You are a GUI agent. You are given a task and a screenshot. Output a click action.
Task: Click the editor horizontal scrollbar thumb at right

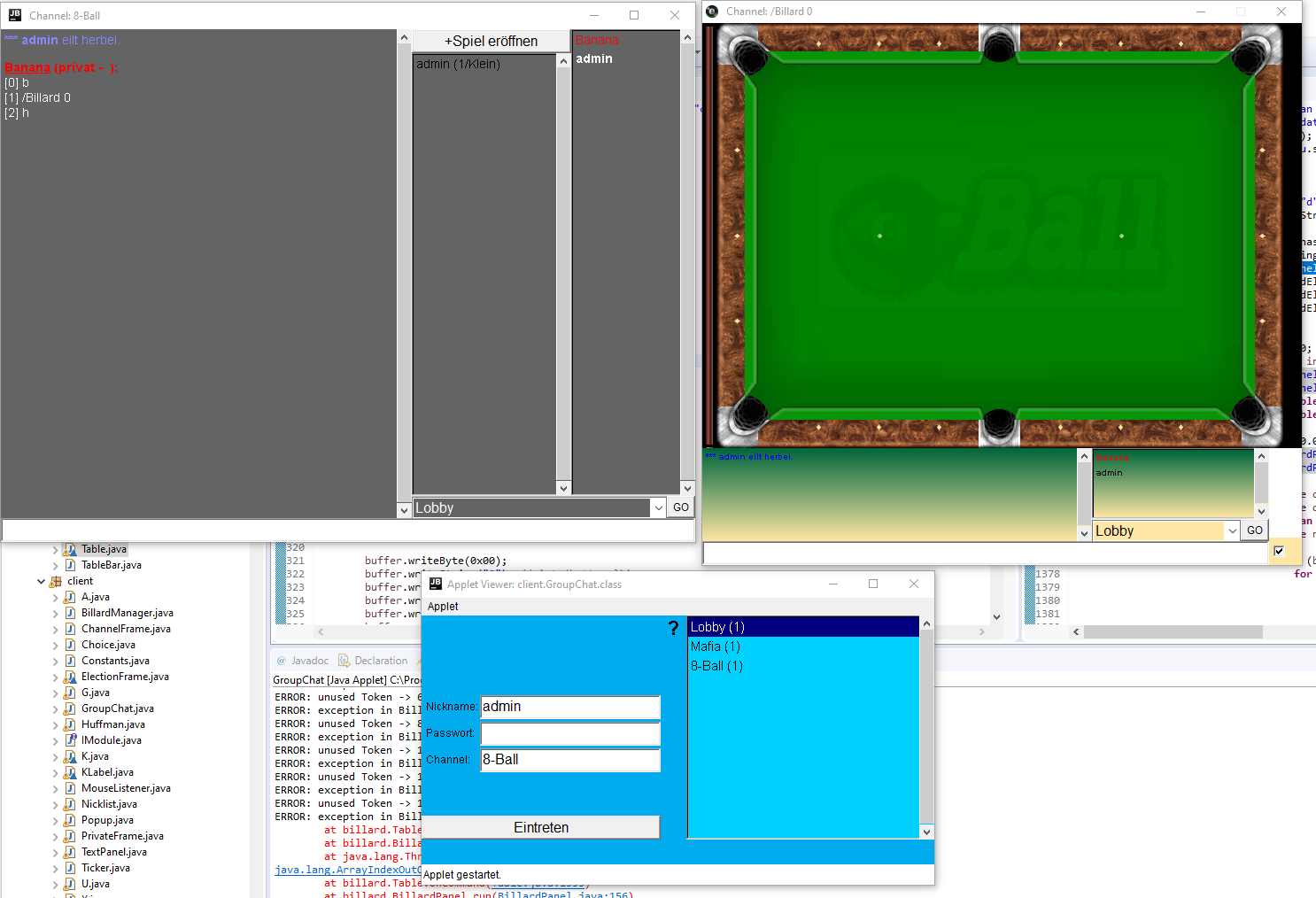pyautogui.click(x=1173, y=631)
